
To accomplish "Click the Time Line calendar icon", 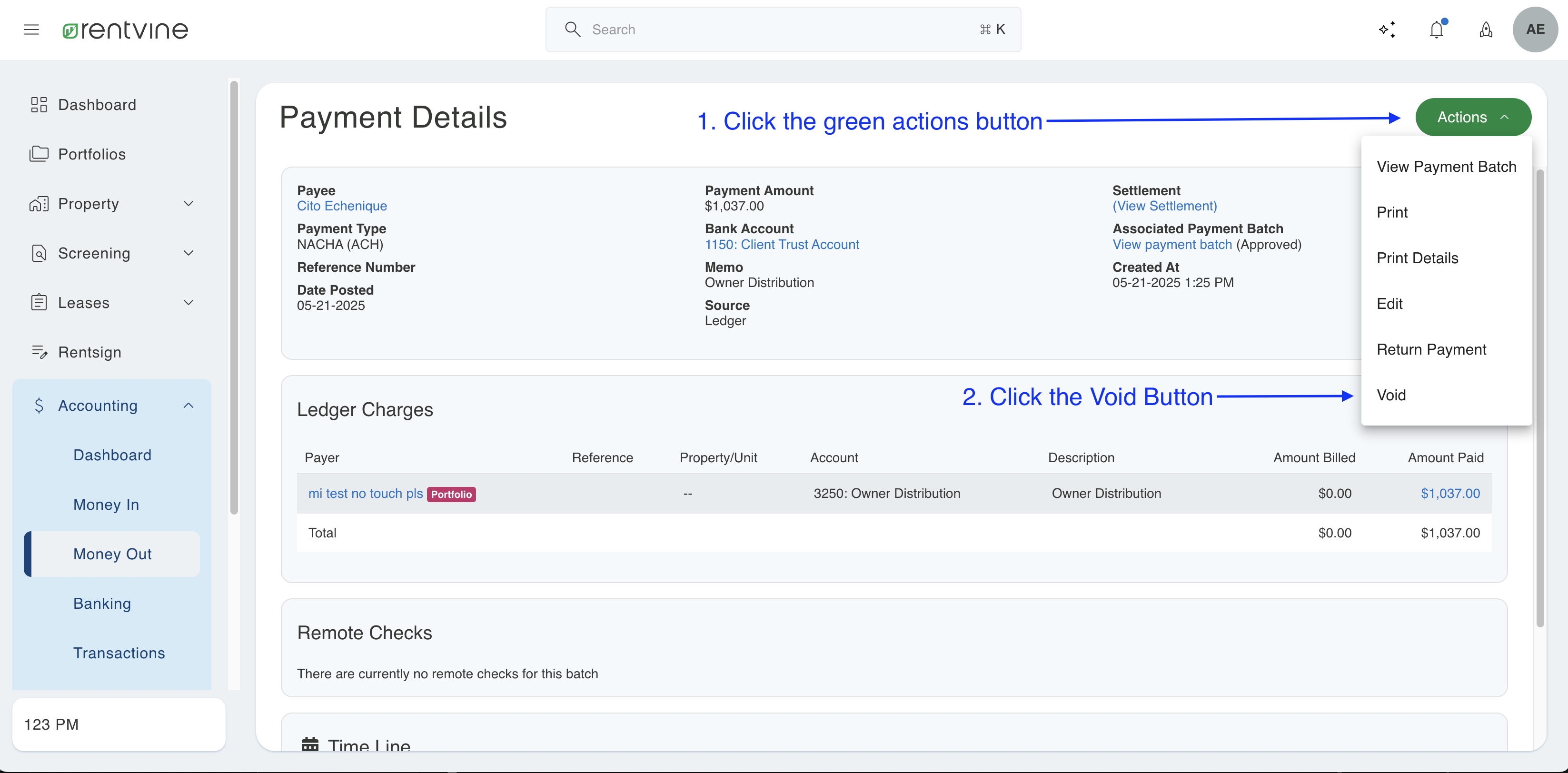I will pos(310,744).
